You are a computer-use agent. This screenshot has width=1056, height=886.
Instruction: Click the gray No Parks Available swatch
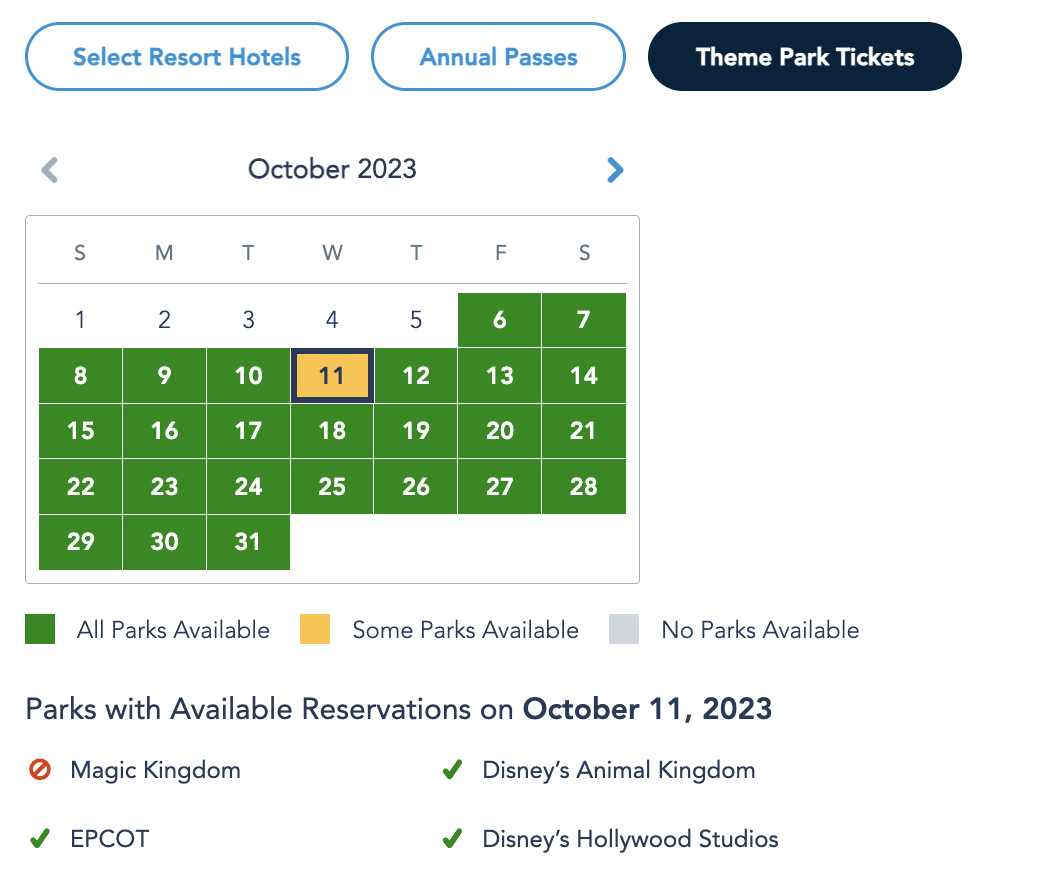click(624, 630)
